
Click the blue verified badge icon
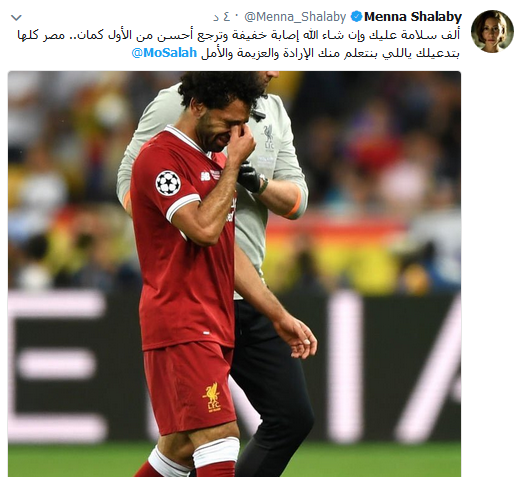click(x=357, y=16)
